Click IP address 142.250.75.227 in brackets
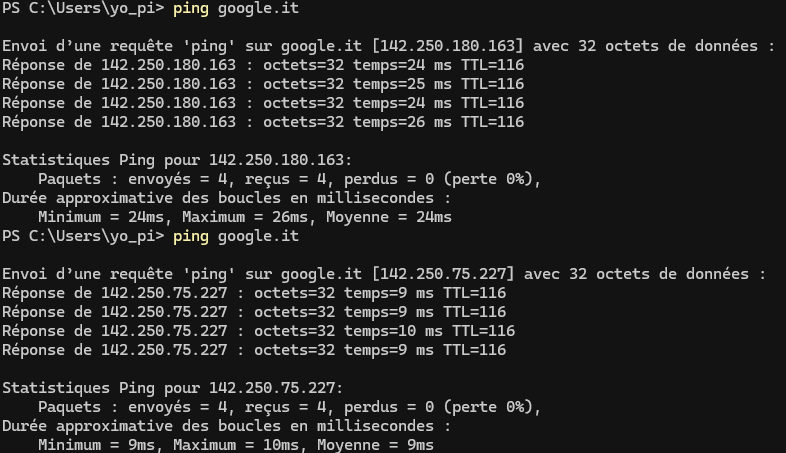786x453 pixels. [443, 274]
